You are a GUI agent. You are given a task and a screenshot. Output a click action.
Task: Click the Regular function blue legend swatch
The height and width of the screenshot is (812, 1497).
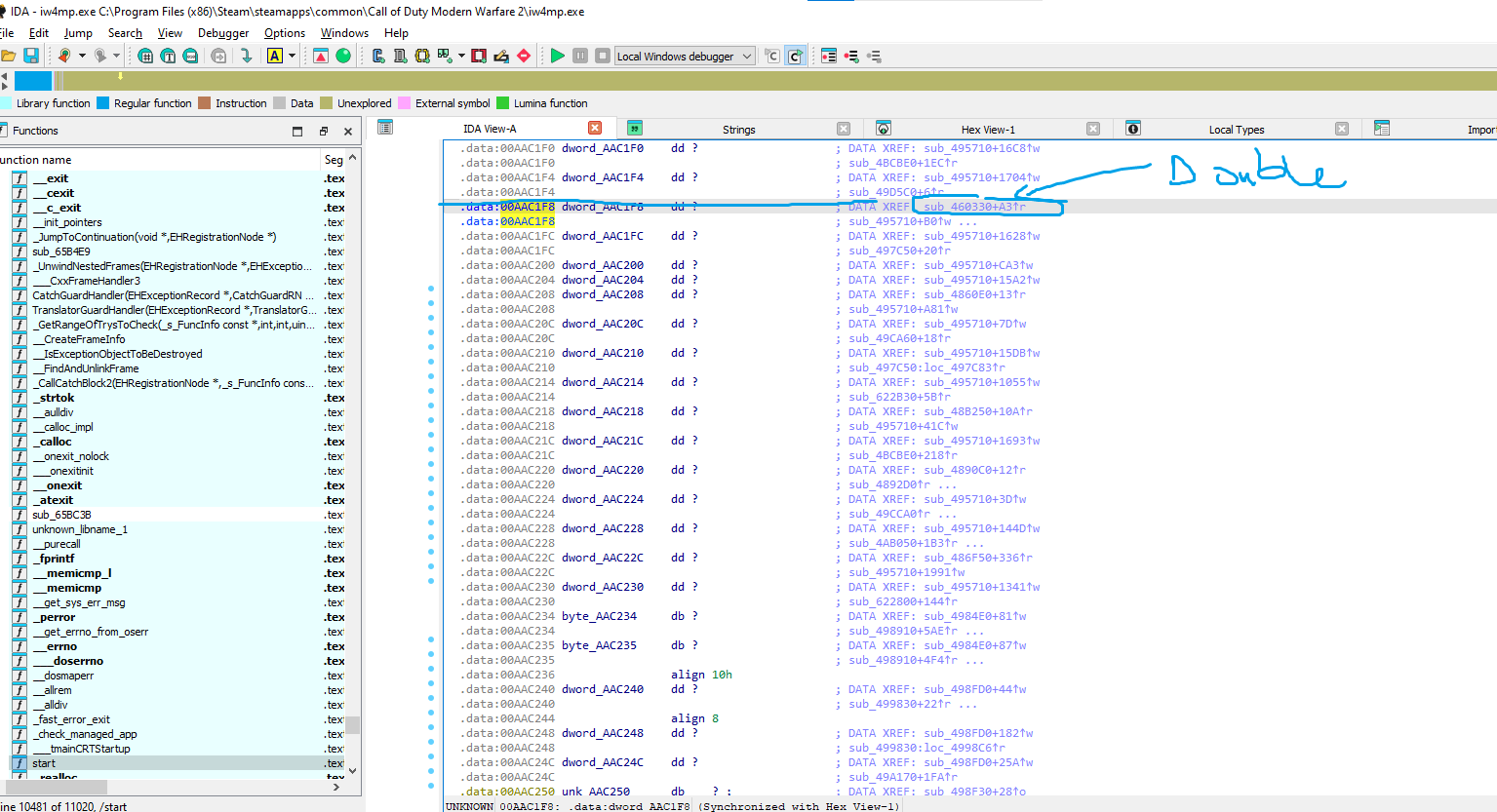click(103, 102)
